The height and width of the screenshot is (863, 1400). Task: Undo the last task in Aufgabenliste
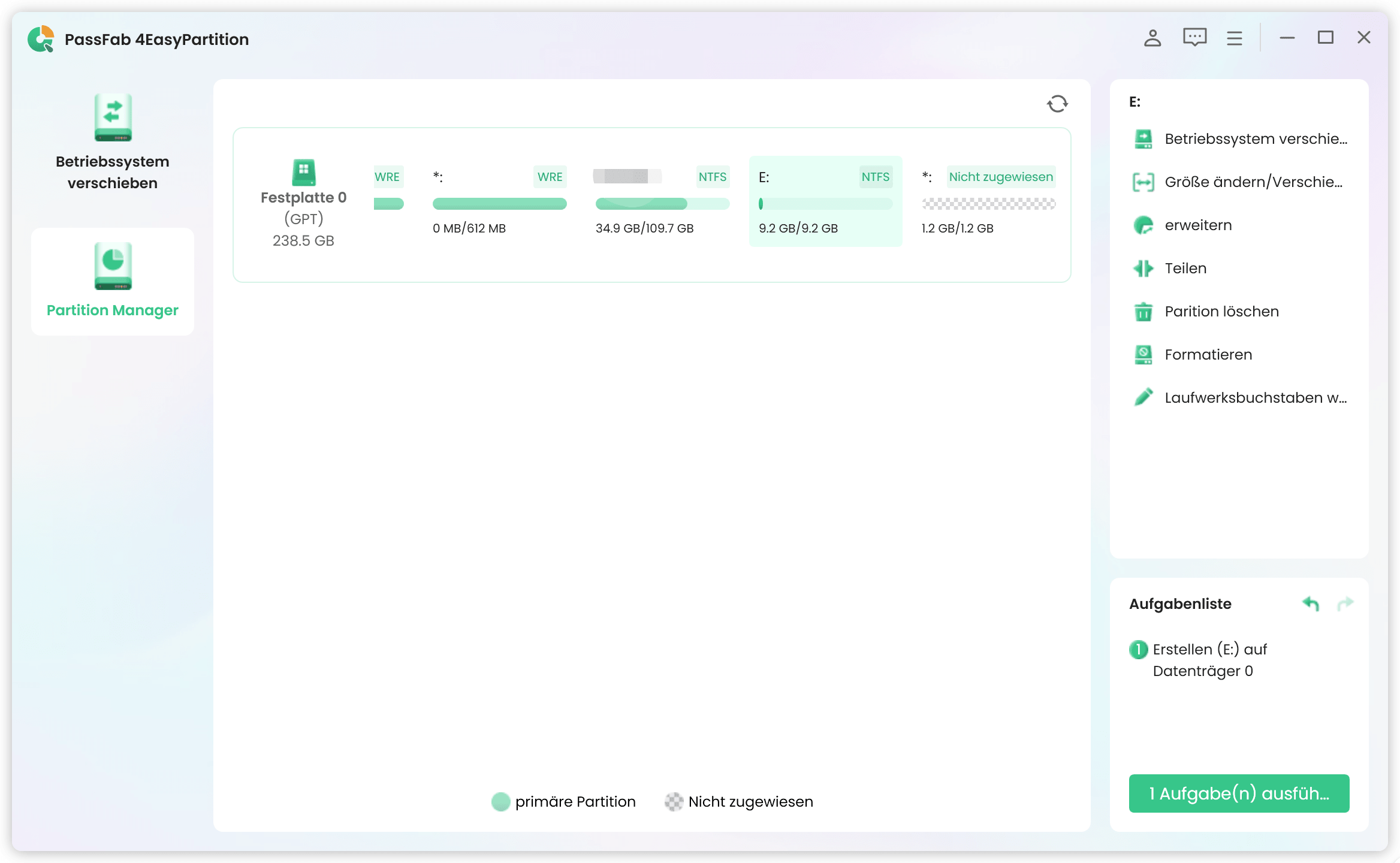[1311, 604]
